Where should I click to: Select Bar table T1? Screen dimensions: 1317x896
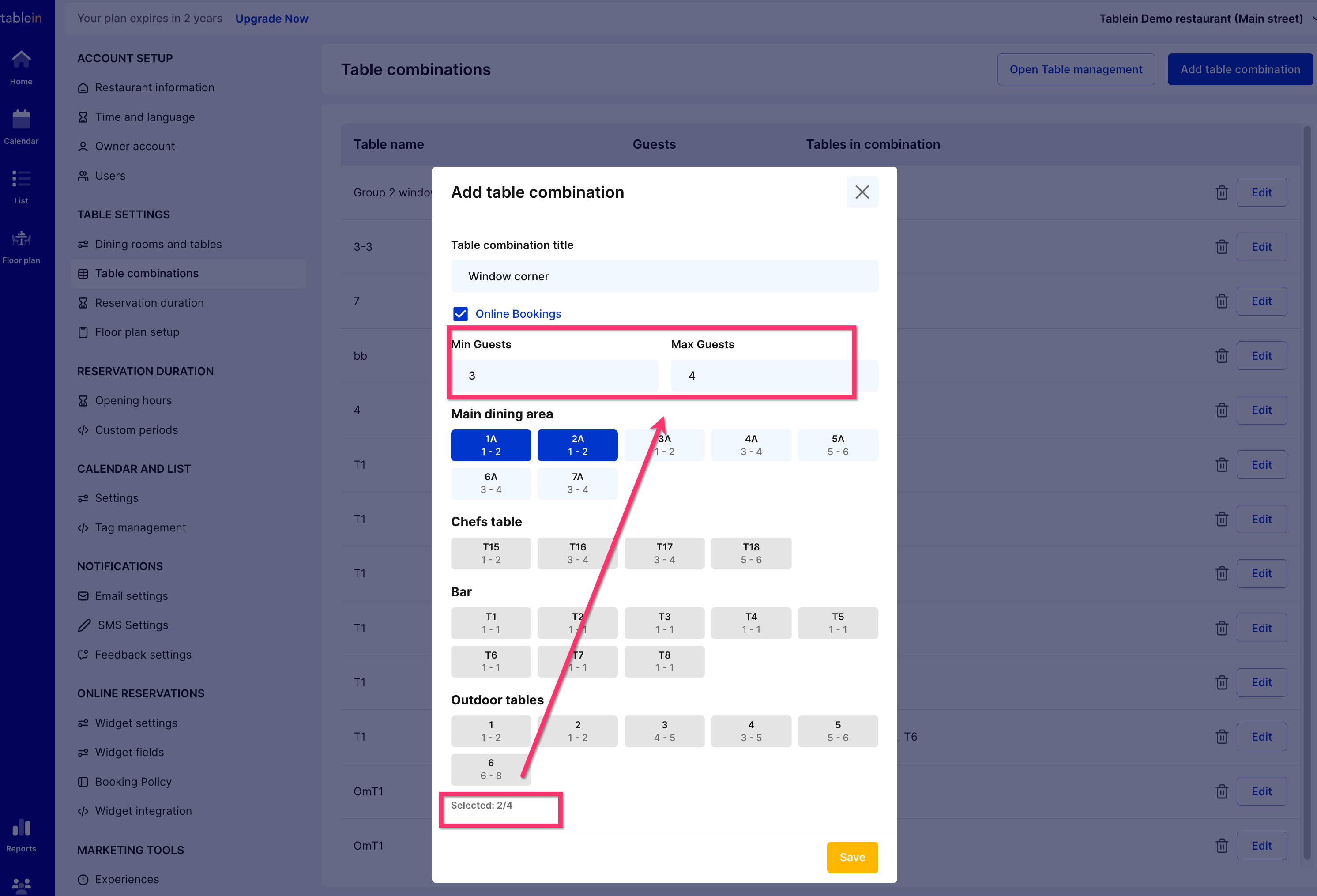[x=491, y=623]
